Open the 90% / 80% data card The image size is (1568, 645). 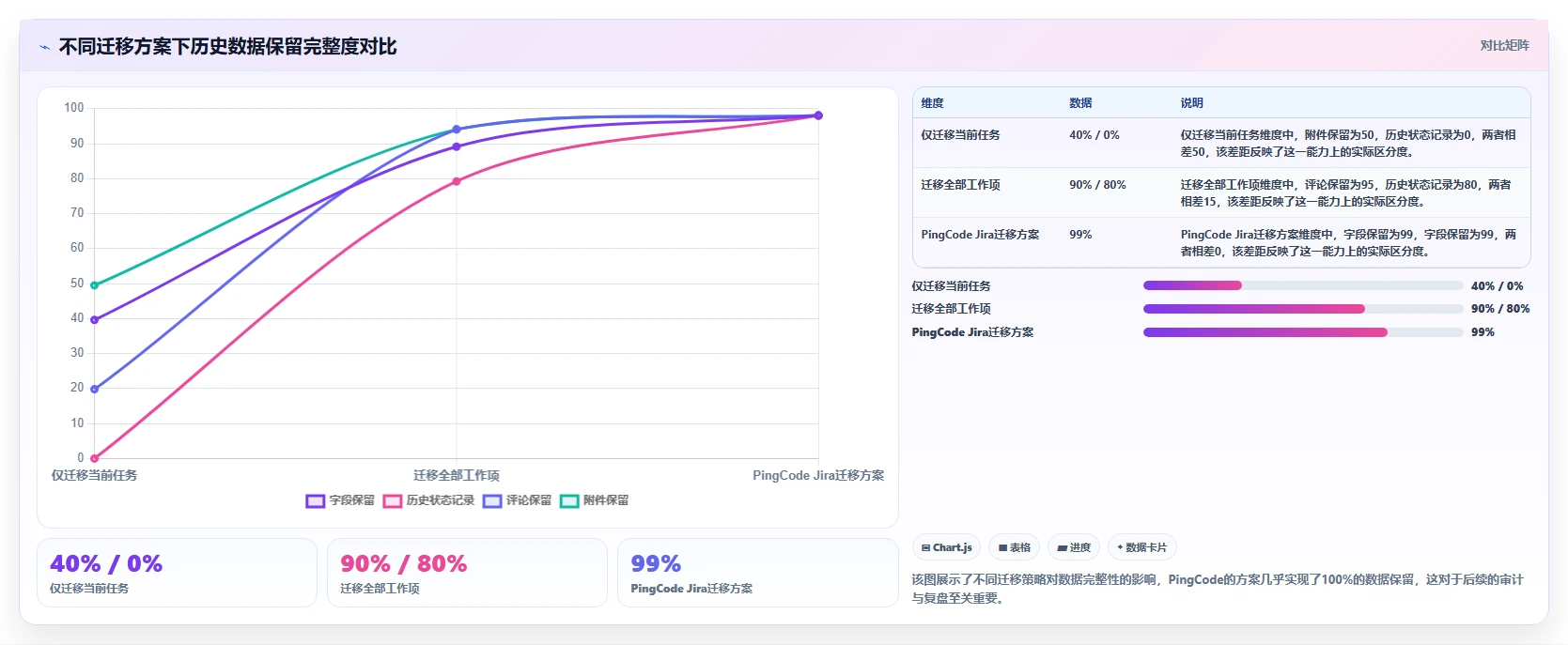coord(467,573)
